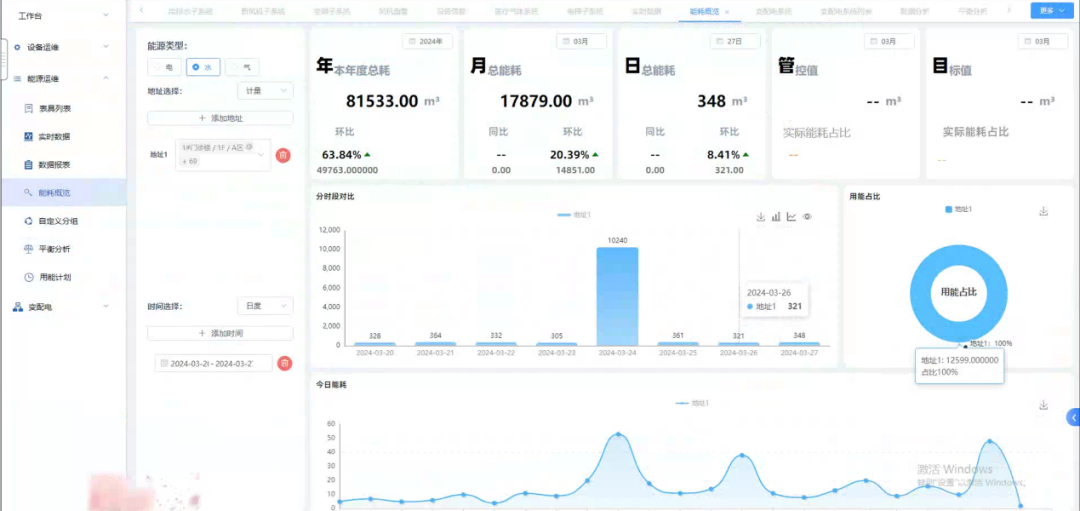Expand the blue side panel arrow at right edge
Screen dimensions: 1080x511
point(1073,417)
